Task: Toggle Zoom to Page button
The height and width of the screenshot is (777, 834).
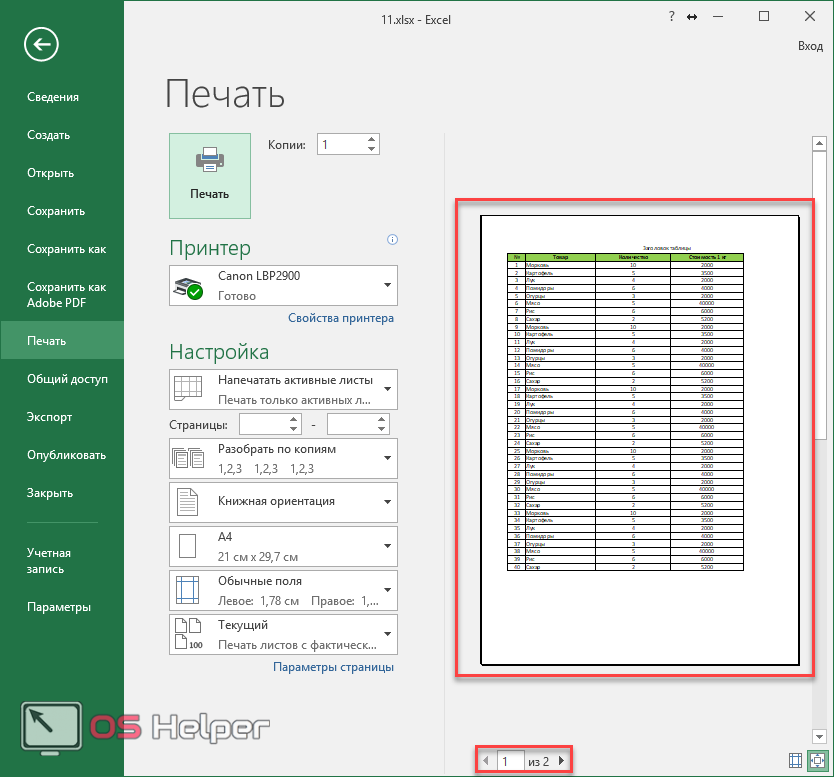Action: [818, 761]
